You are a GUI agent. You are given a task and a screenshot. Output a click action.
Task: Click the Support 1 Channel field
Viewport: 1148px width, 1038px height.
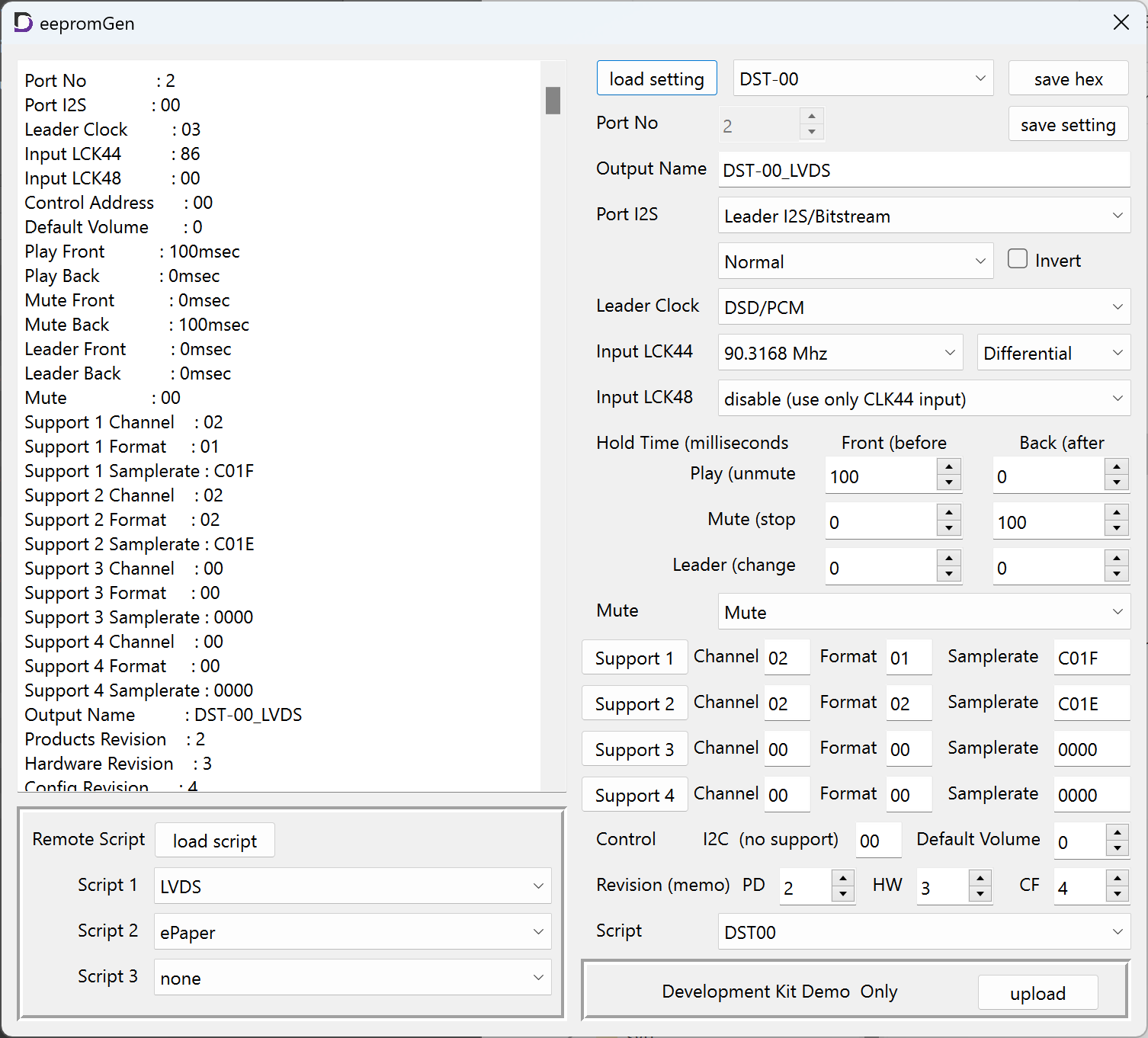787,658
